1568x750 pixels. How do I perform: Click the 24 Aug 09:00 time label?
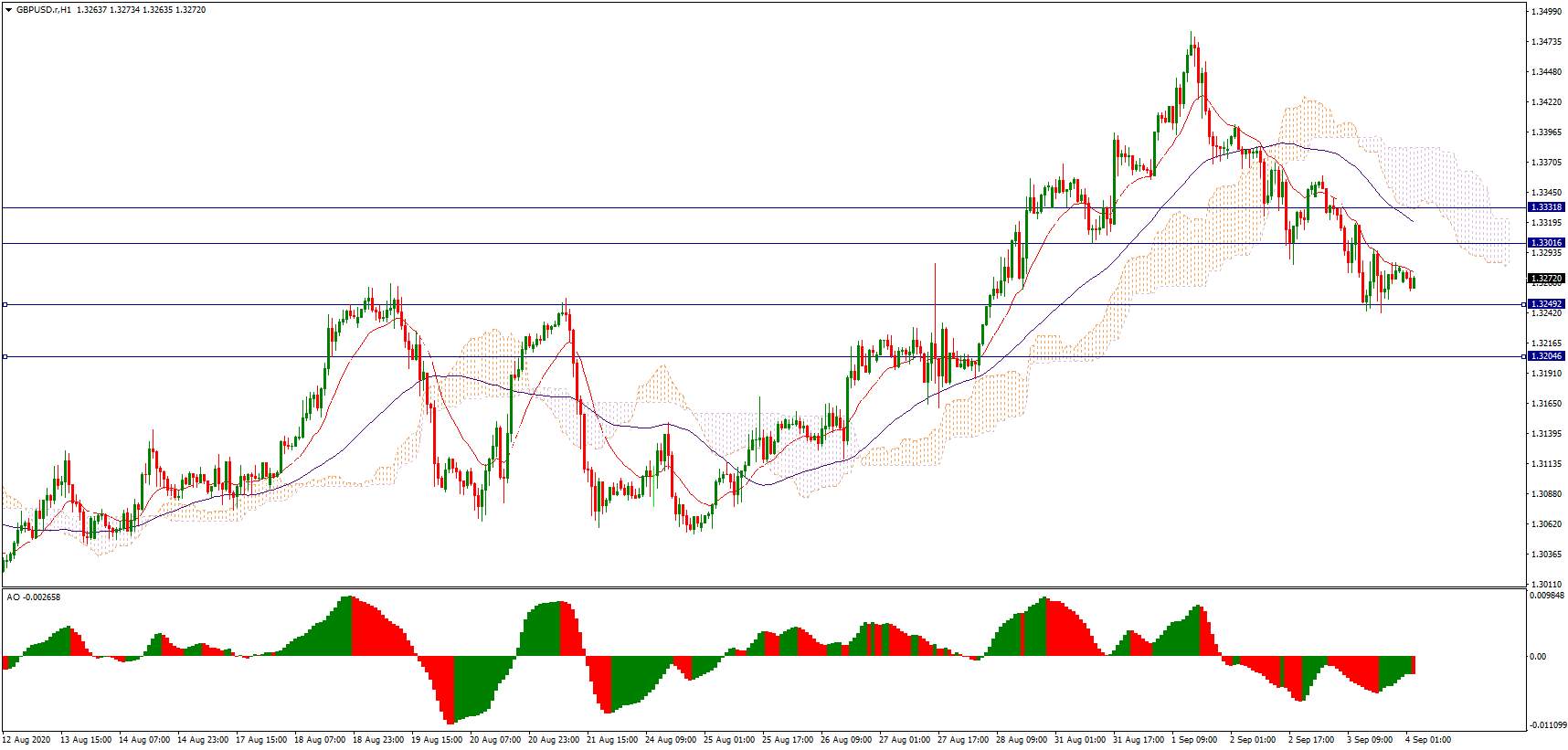point(670,739)
